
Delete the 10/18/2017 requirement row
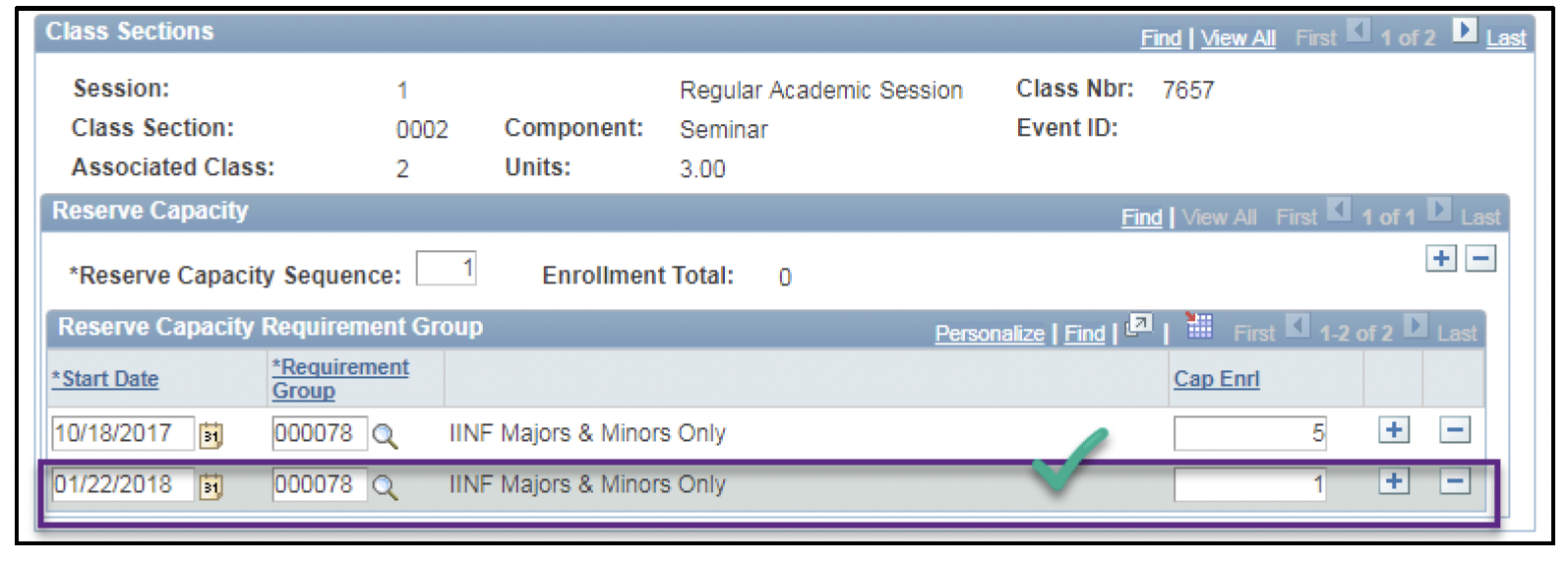pos(1455,431)
